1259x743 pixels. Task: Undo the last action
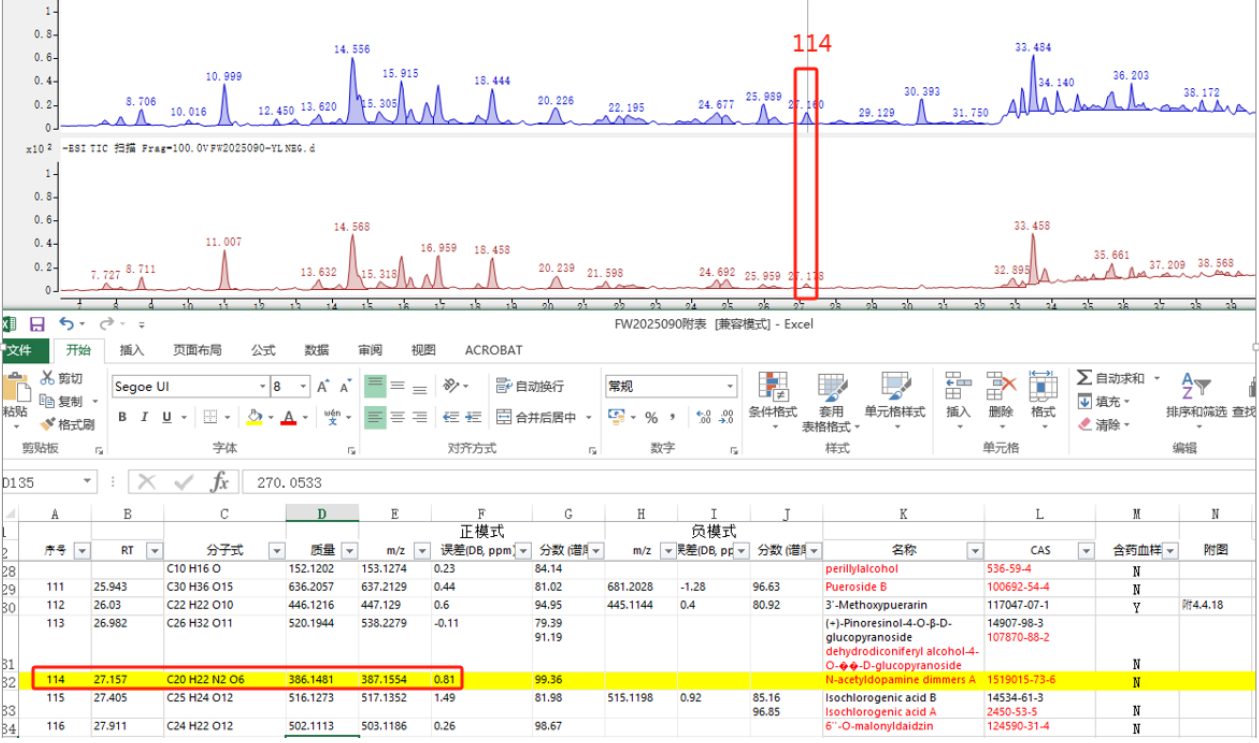[x=66, y=324]
